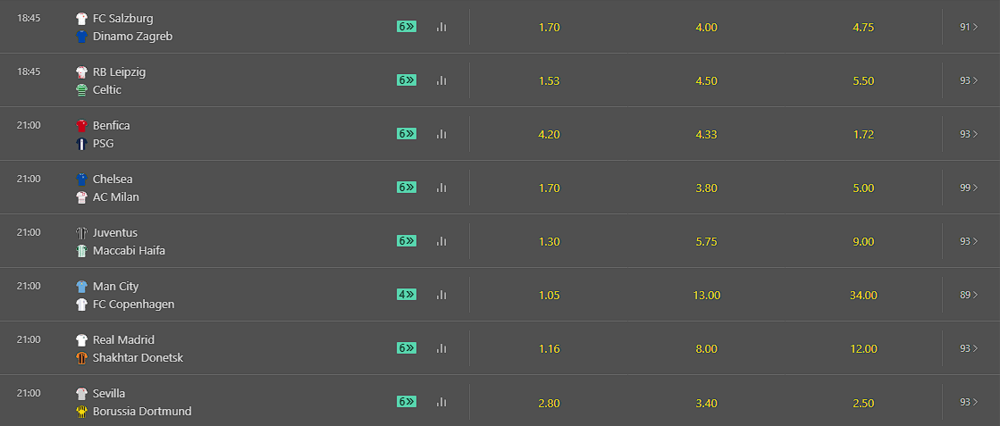Click the green 4 badge on Man City row

point(406,295)
